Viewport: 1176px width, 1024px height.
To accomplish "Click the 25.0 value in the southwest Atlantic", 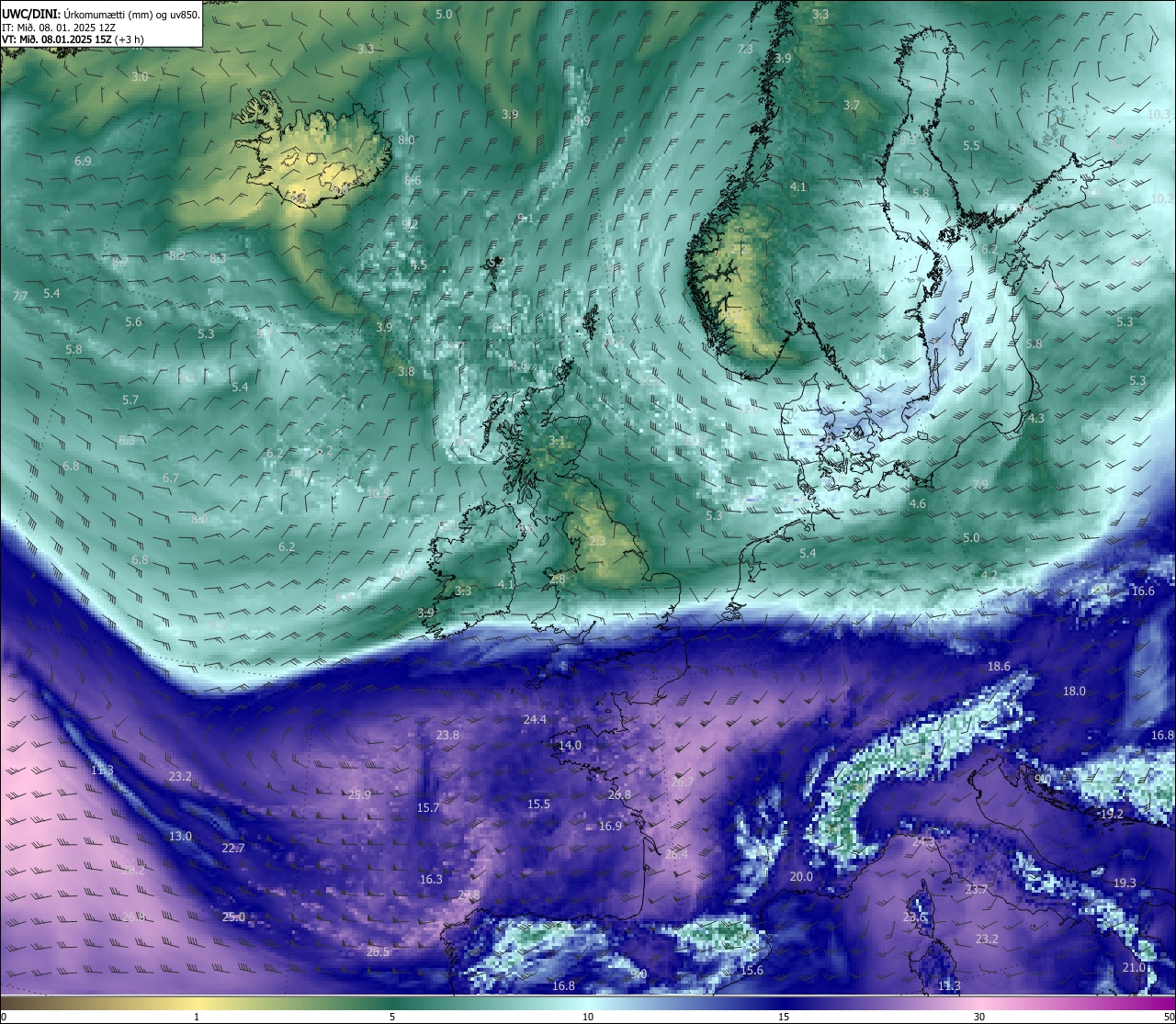I will (x=233, y=917).
